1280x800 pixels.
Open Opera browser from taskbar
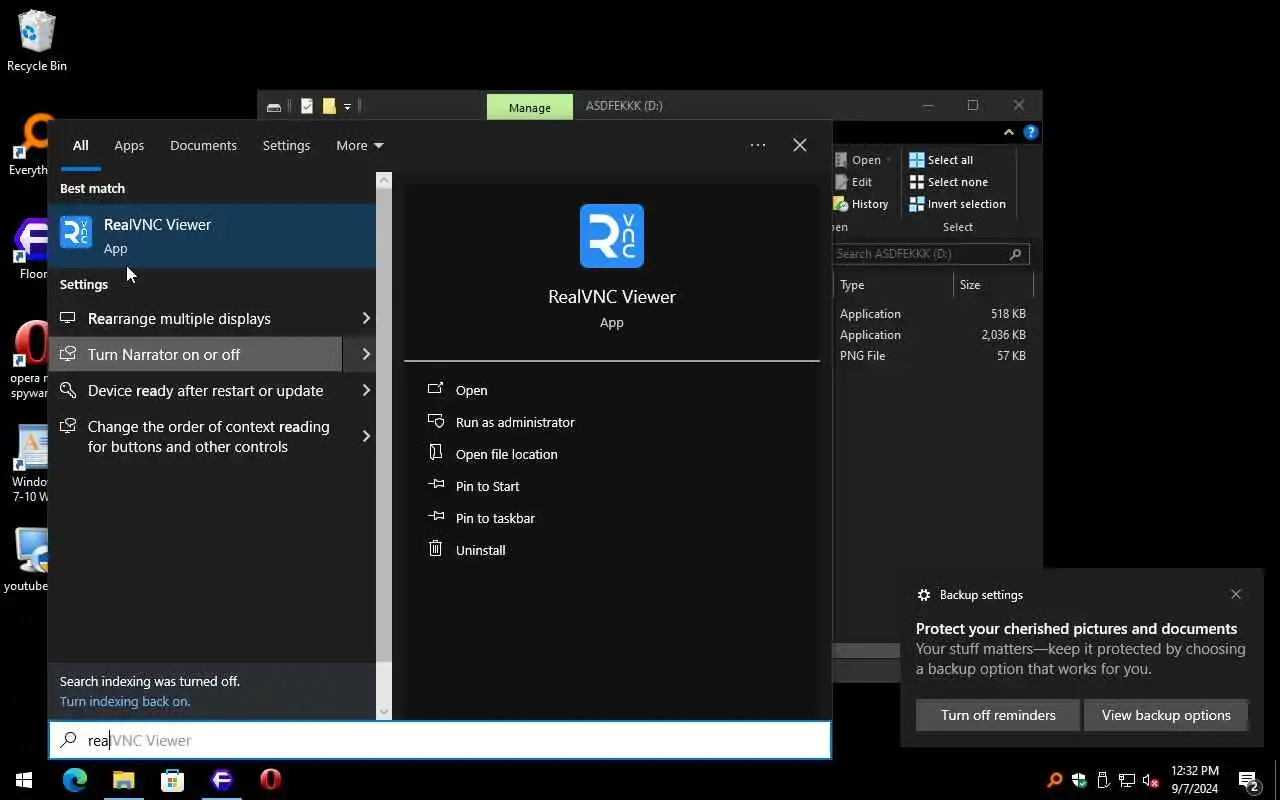pos(270,780)
